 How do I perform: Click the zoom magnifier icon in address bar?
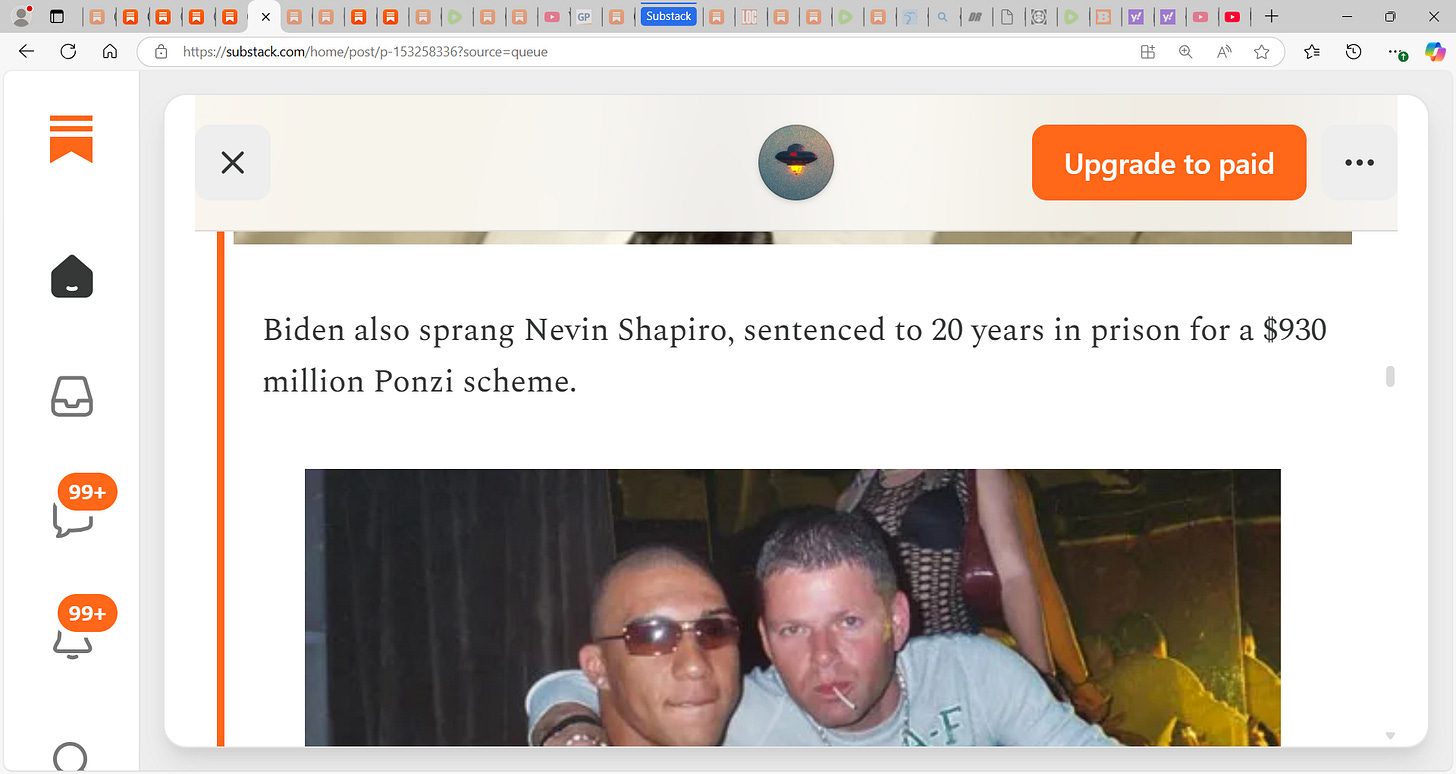click(x=1185, y=52)
